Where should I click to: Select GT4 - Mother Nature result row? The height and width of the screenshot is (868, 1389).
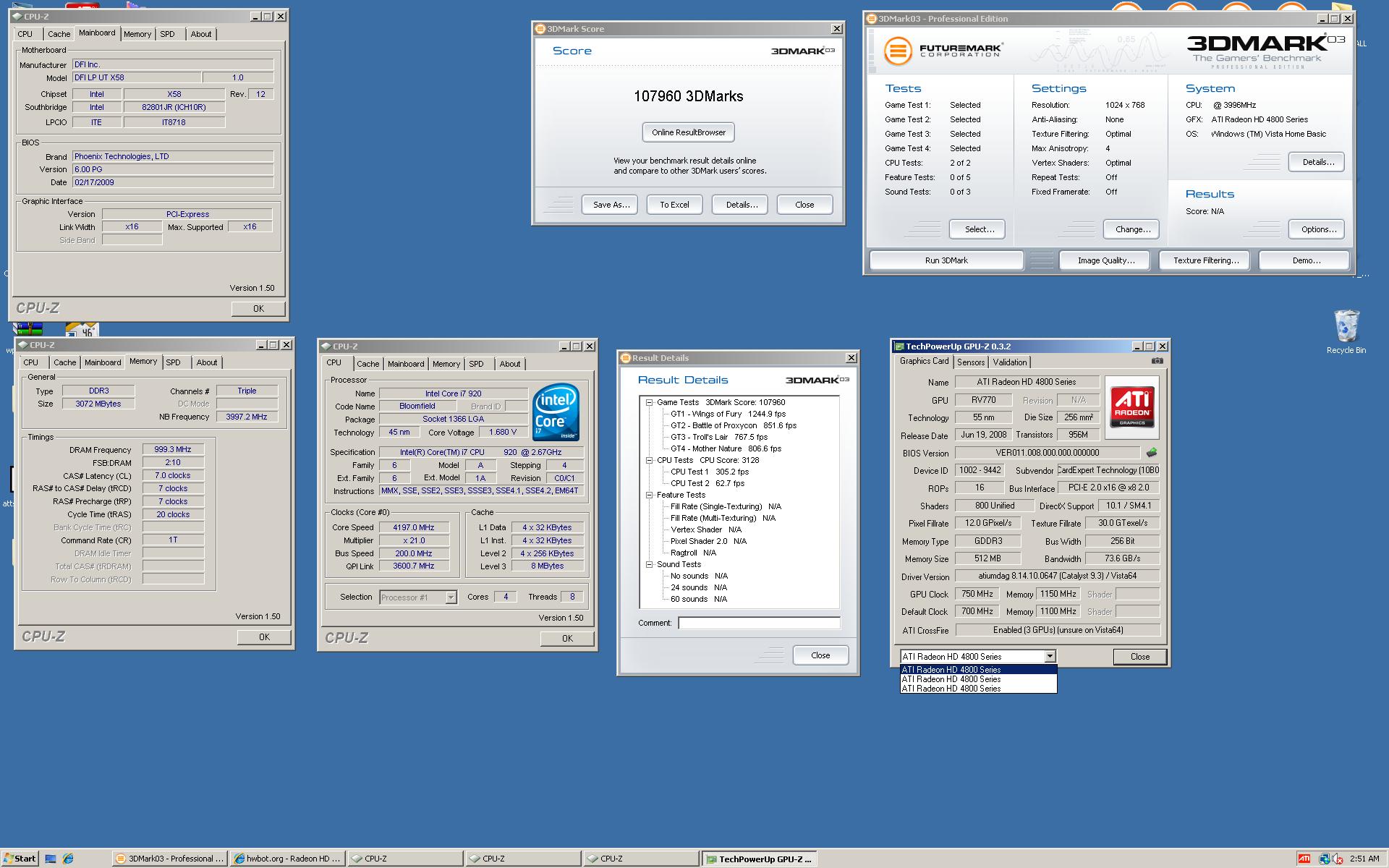(x=726, y=448)
